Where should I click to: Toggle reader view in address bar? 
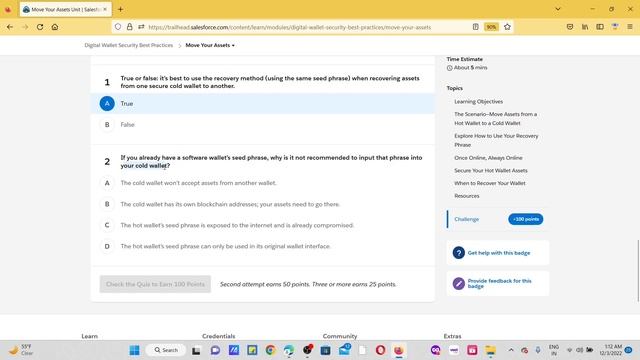(476, 27)
